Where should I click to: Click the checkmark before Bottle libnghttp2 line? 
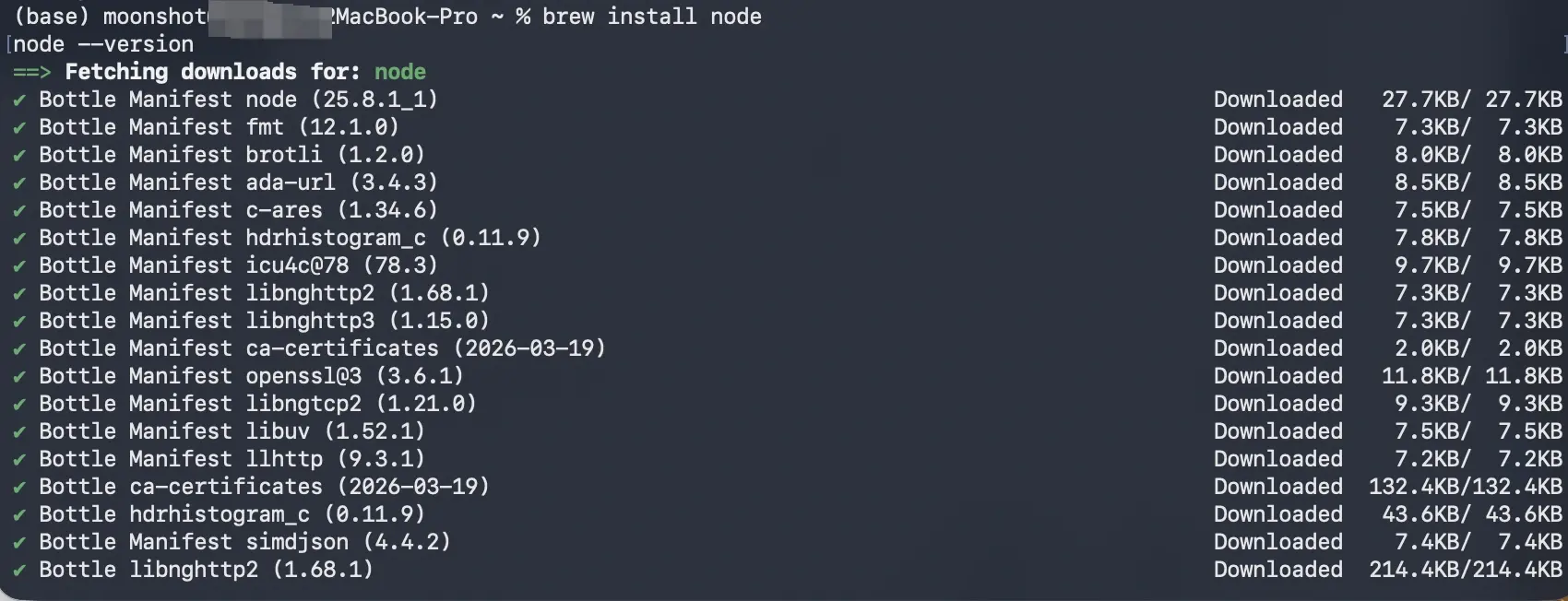click(19, 571)
